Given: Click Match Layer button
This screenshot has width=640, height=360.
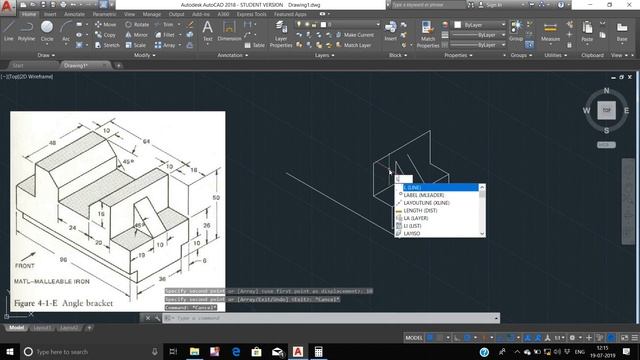Looking at the screenshot, I should pyautogui.click(x=353, y=45).
